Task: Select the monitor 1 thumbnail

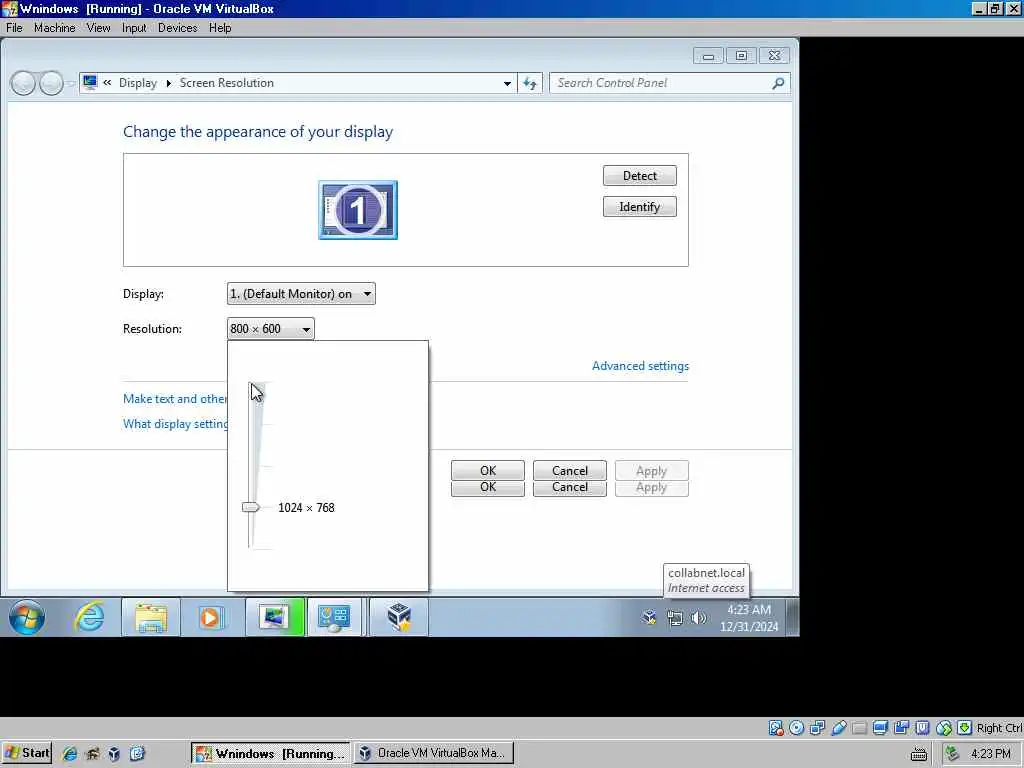Action: coord(358,210)
